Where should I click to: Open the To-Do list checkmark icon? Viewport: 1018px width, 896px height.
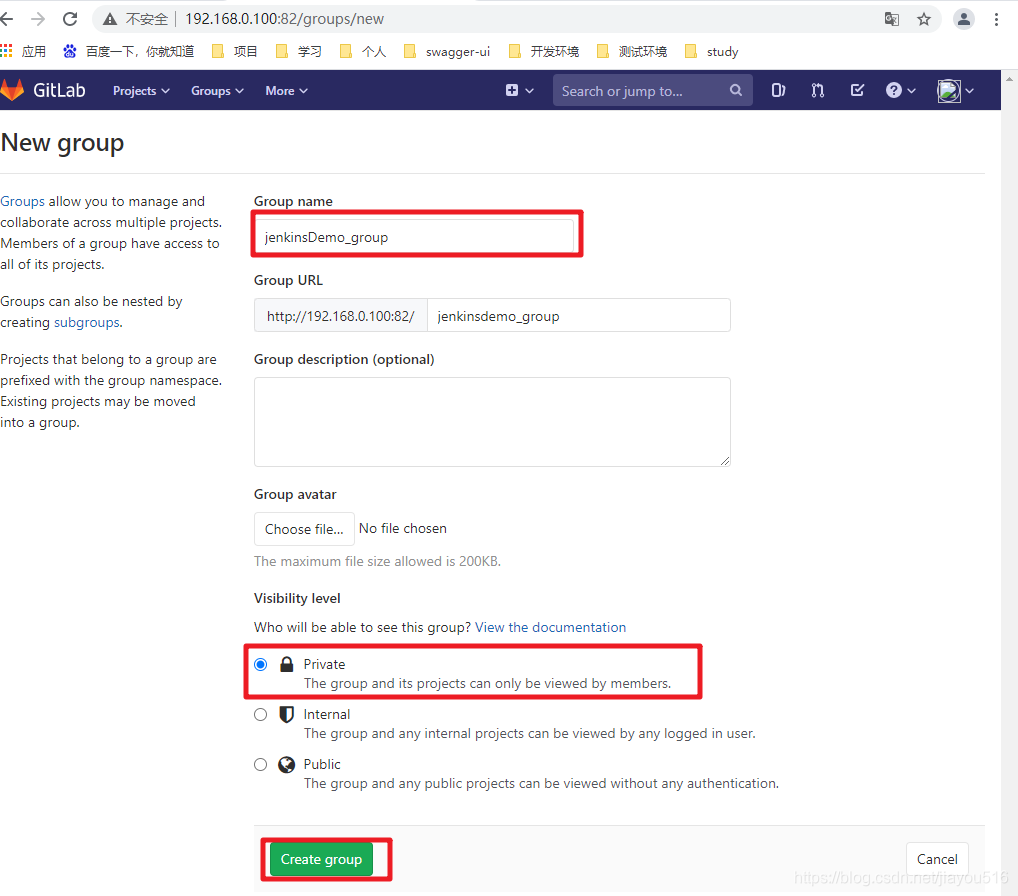856,90
